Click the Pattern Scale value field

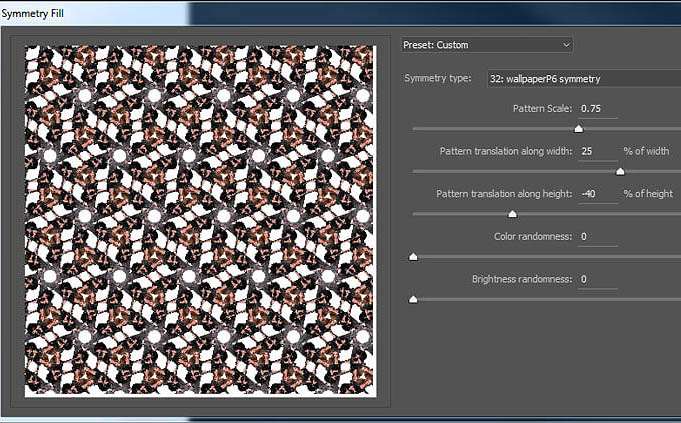click(x=597, y=108)
